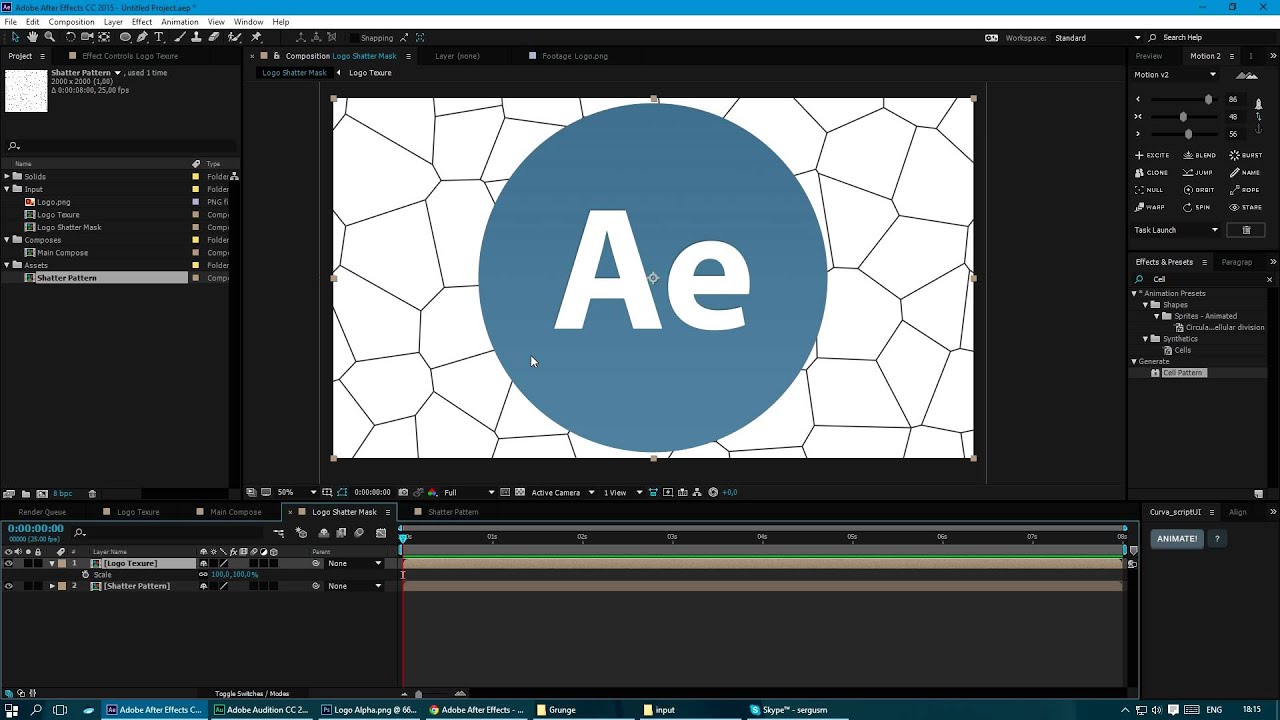Image resolution: width=1280 pixels, height=720 pixels.
Task: Toggle Scale constrain proportions link
Action: (x=203, y=575)
